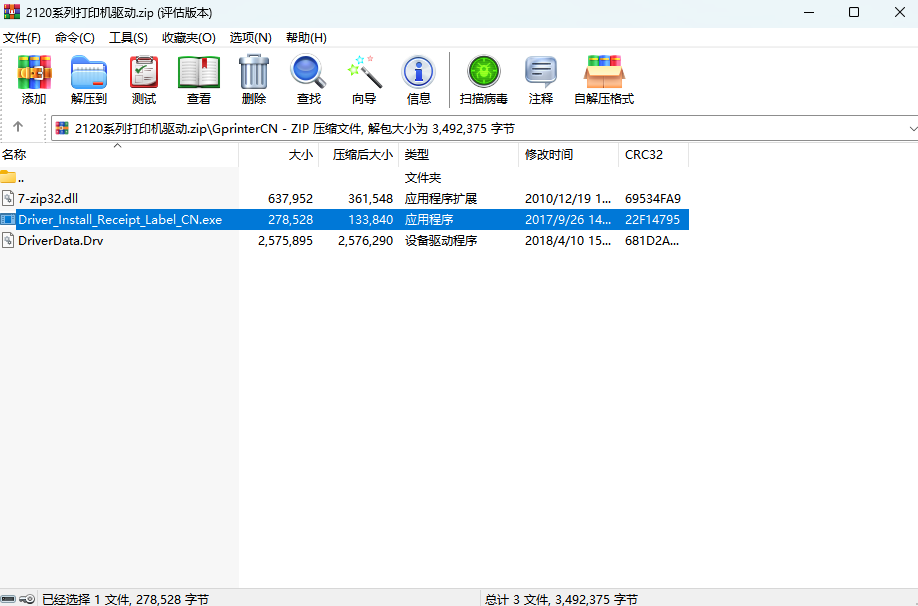The height and width of the screenshot is (606, 918).
Task: Click CRC32 value 681D2A...
Action: click(x=652, y=241)
